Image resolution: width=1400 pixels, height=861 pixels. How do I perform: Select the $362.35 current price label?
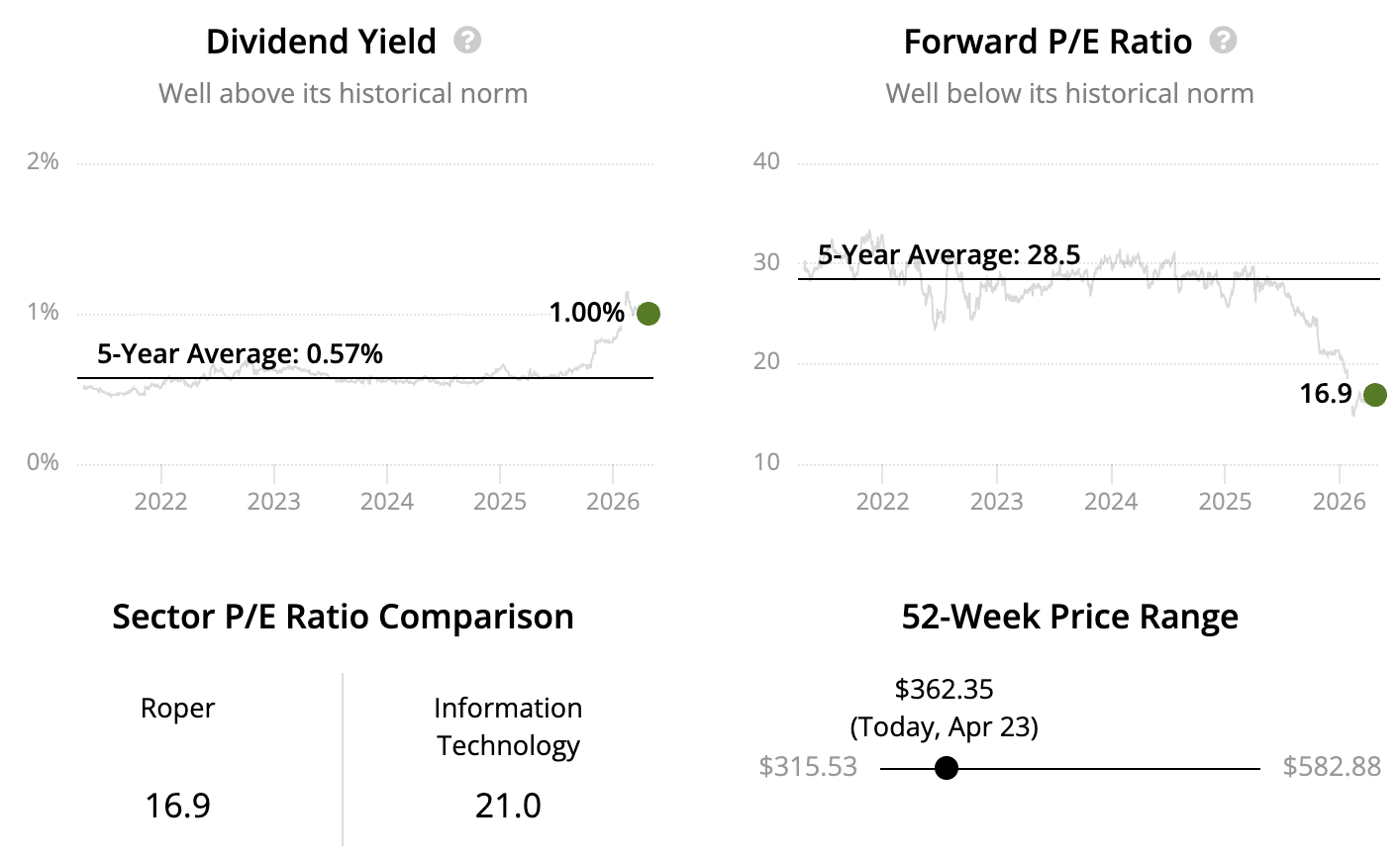[944, 690]
